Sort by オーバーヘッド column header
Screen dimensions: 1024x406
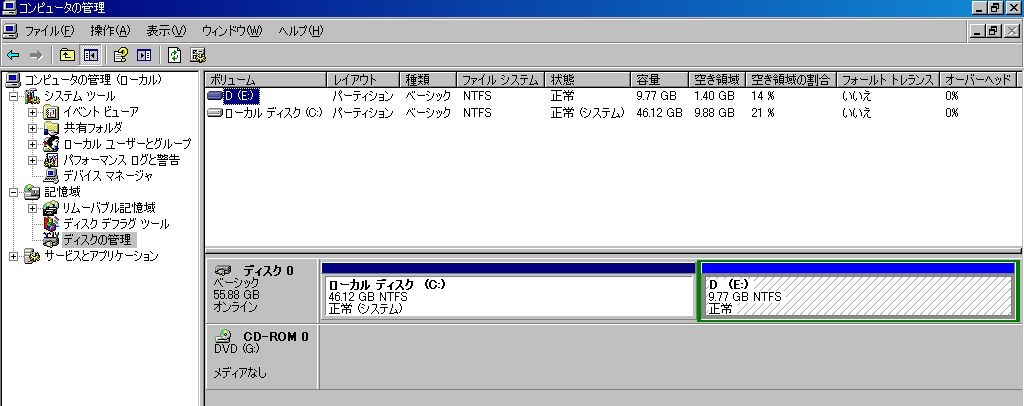(978, 80)
